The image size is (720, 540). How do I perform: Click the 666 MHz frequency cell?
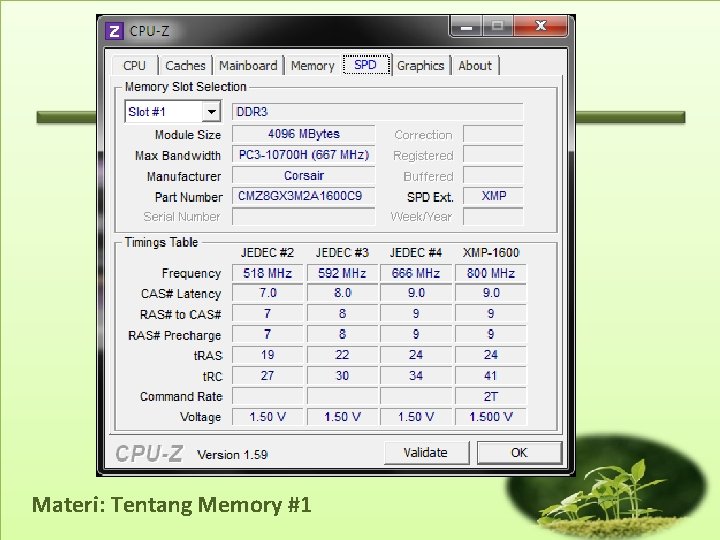[x=416, y=273]
